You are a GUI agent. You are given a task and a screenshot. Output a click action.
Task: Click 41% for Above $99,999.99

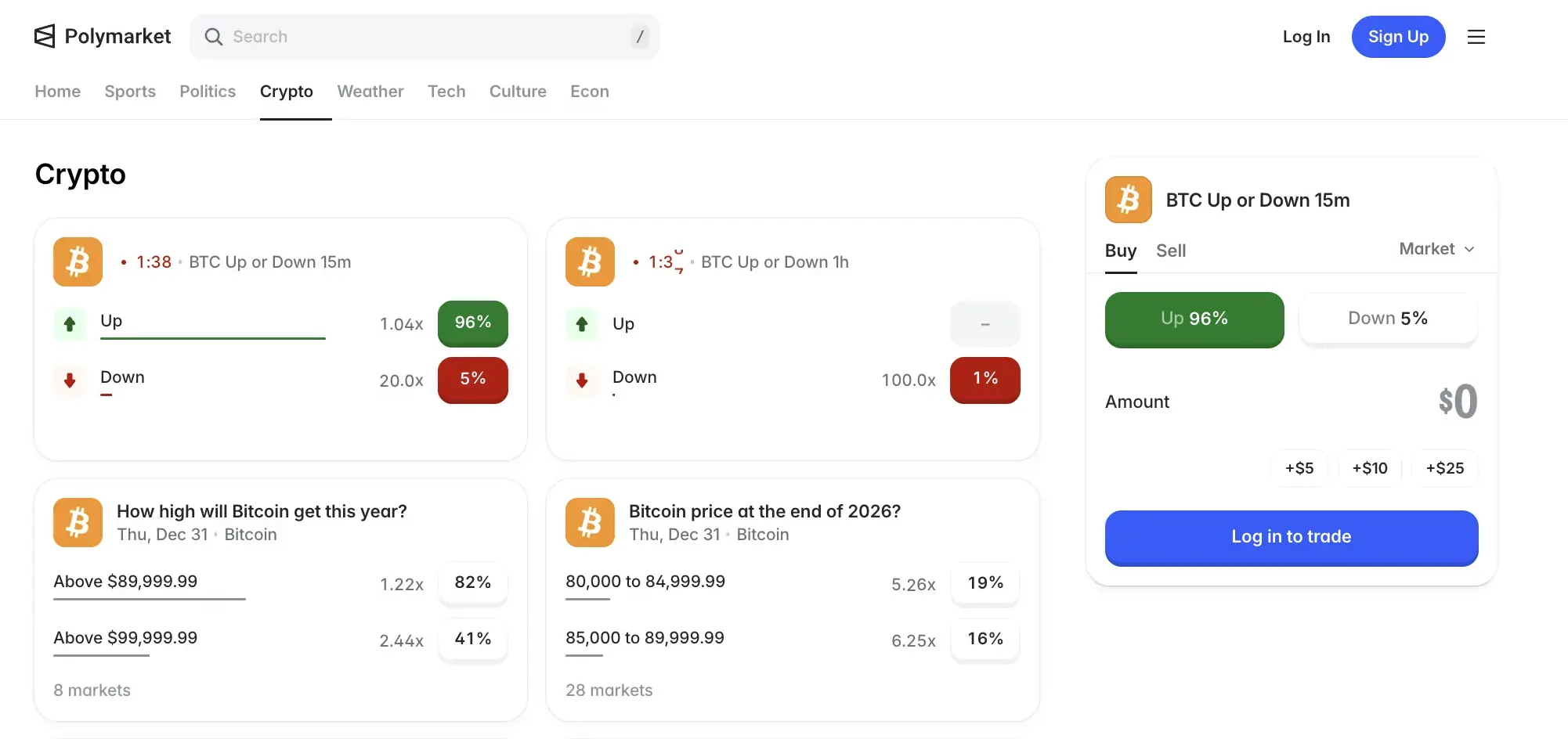473,640
